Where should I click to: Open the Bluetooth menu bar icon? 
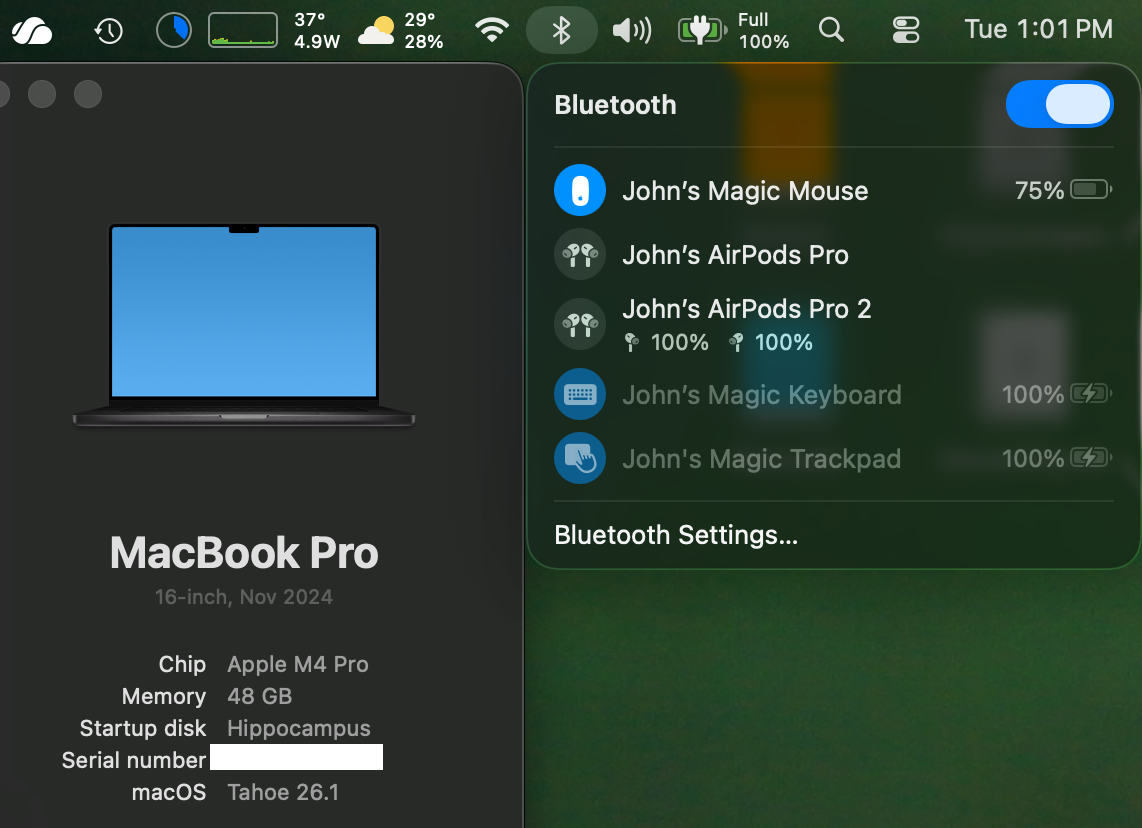point(562,31)
